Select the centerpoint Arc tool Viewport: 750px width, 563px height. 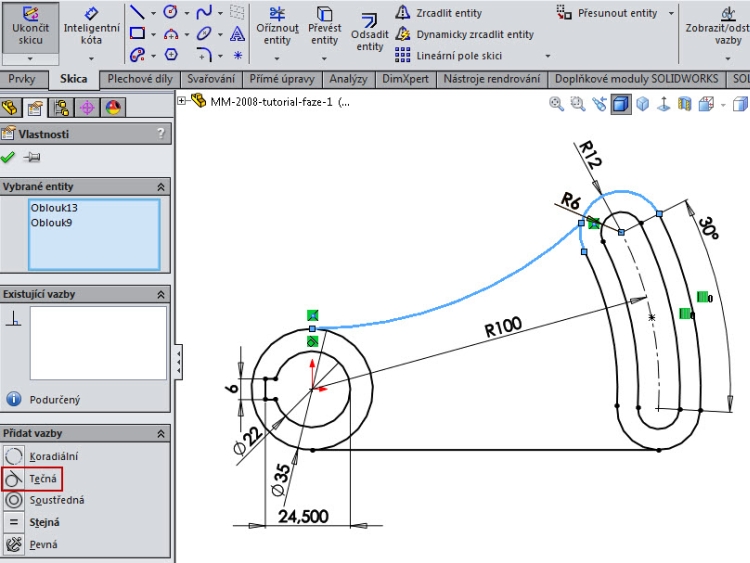click(171, 33)
